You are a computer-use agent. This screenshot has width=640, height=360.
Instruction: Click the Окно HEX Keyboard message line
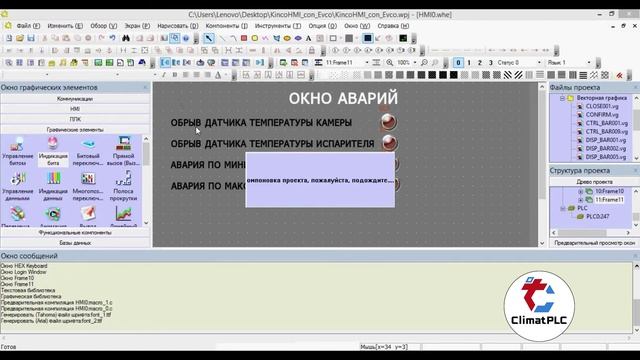click(24, 266)
